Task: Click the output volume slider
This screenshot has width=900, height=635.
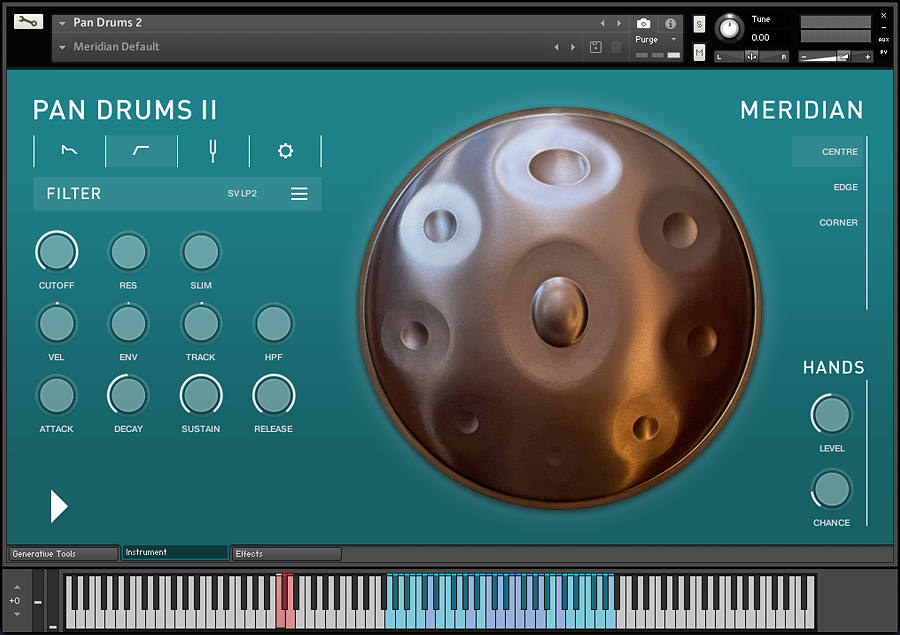Action: coord(836,57)
